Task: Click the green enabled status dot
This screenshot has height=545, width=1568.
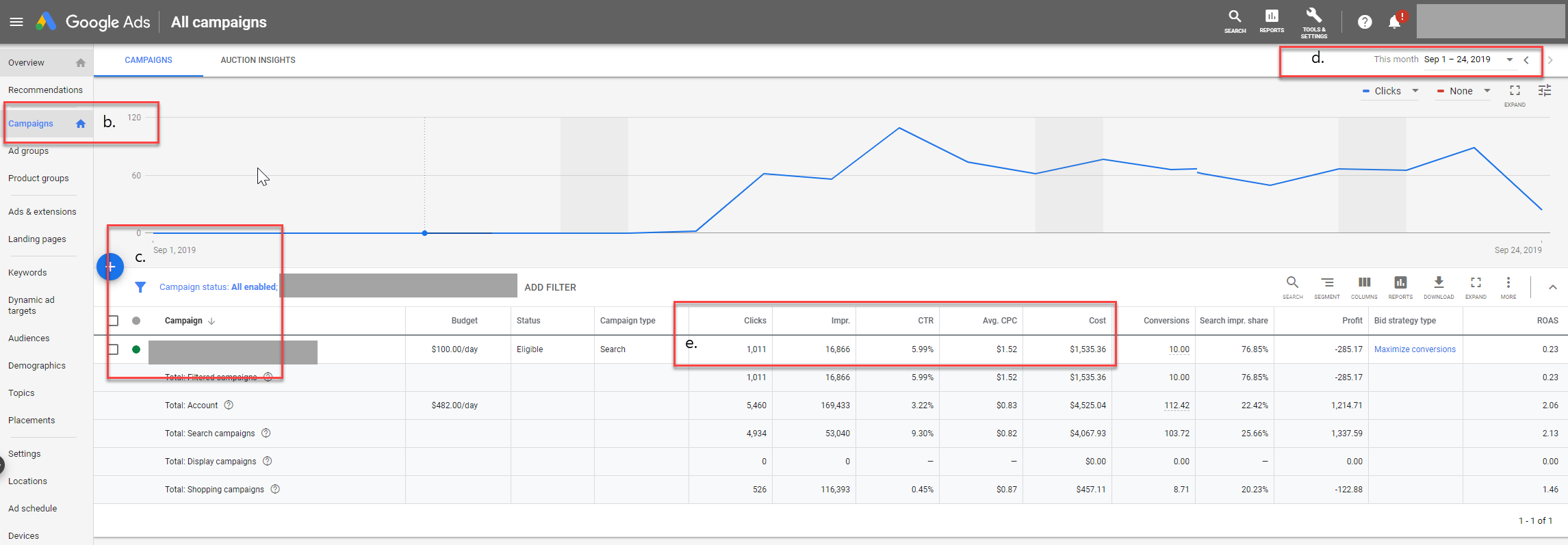Action: coord(136,349)
